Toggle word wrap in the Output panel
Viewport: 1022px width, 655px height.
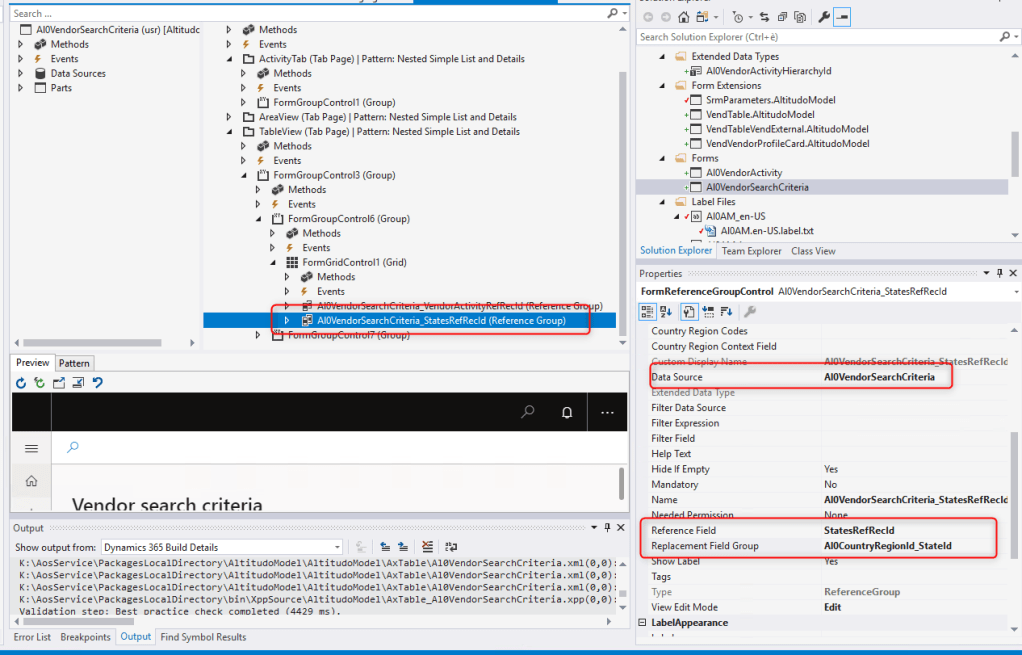point(450,547)
